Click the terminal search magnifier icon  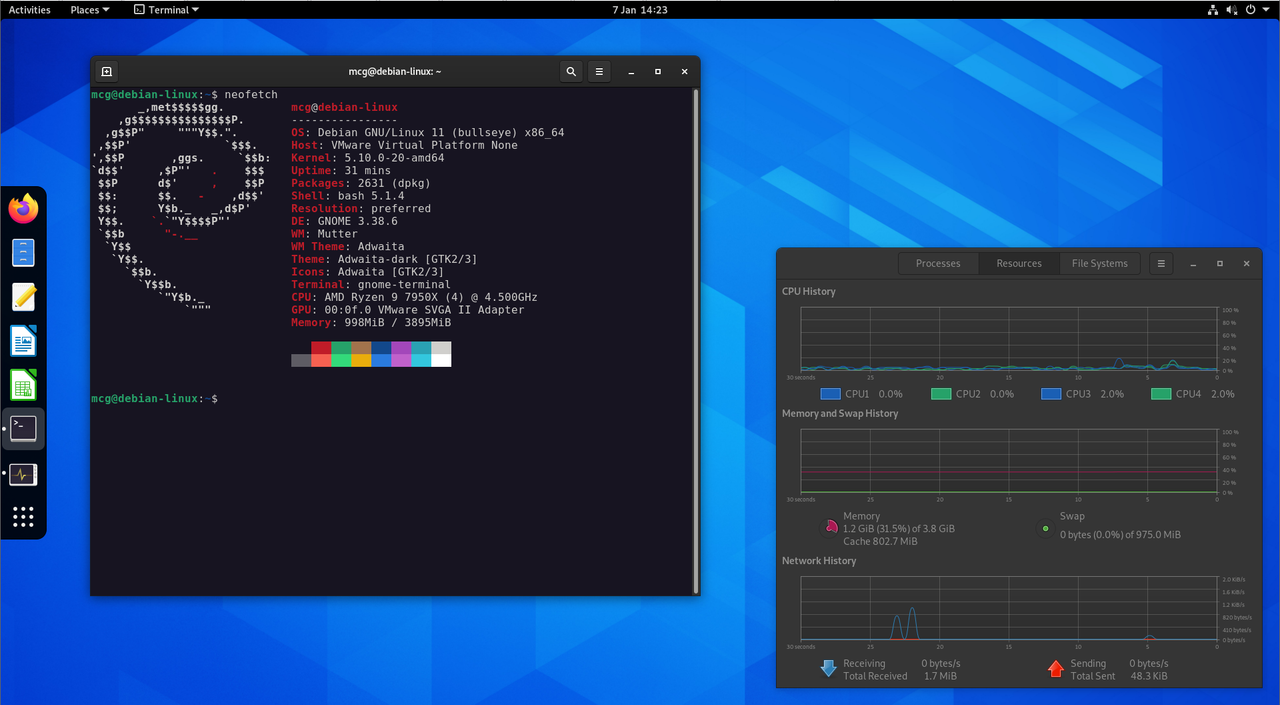(570, 72)
